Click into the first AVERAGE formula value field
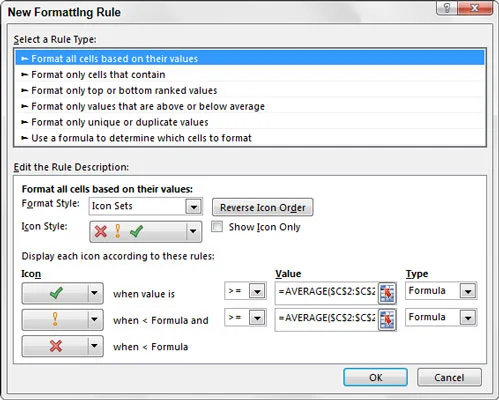Screen dimensions: 499x400 (x=326, y=292)
